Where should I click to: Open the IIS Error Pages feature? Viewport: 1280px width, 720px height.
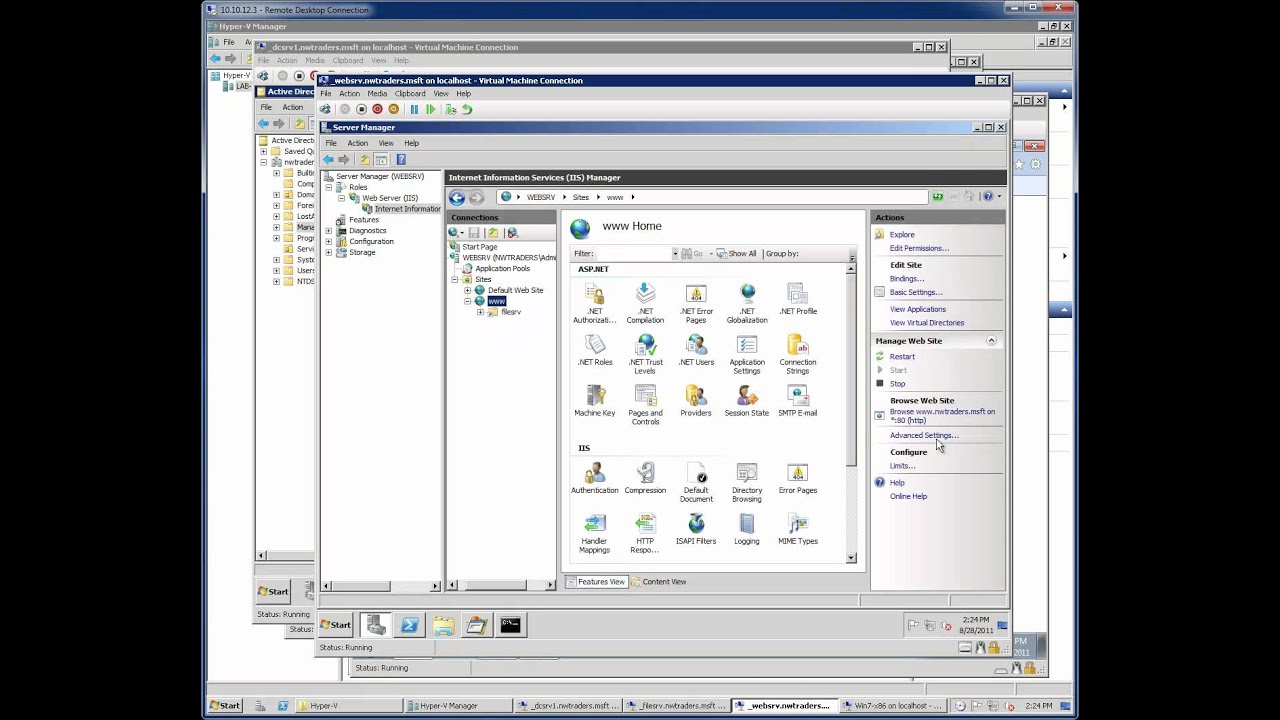click(x=798, y=478)
